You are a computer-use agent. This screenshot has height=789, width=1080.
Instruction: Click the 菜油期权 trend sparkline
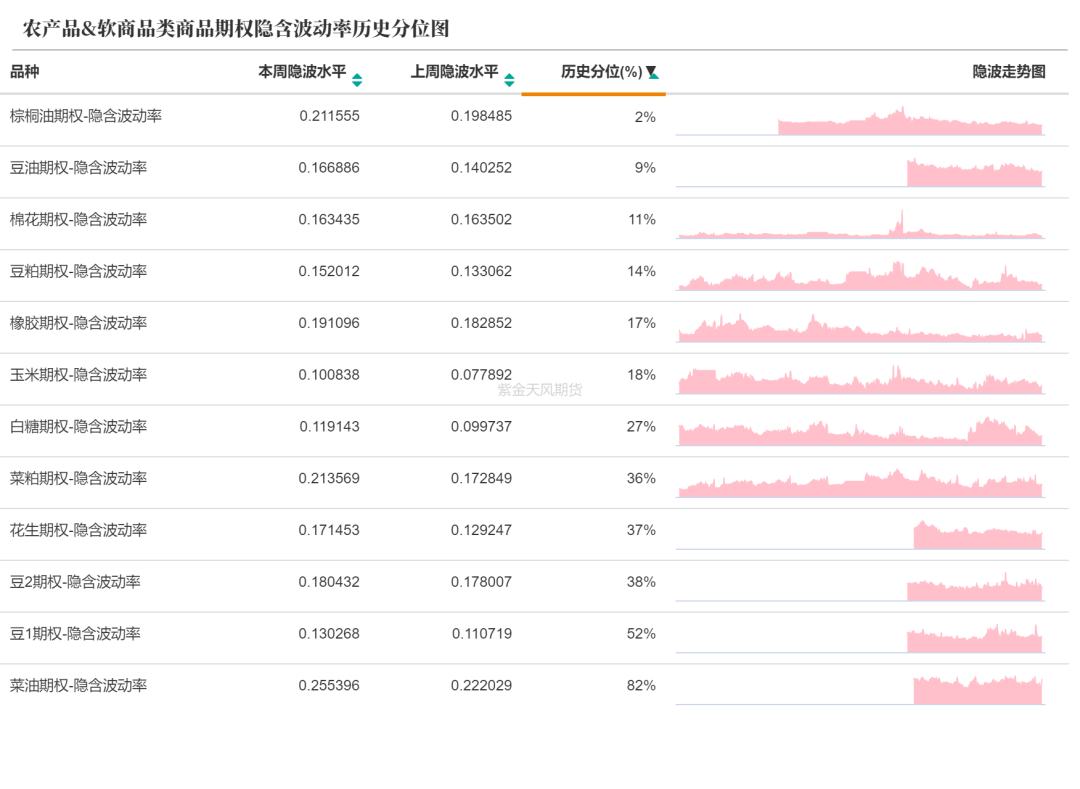pos(978,690)
